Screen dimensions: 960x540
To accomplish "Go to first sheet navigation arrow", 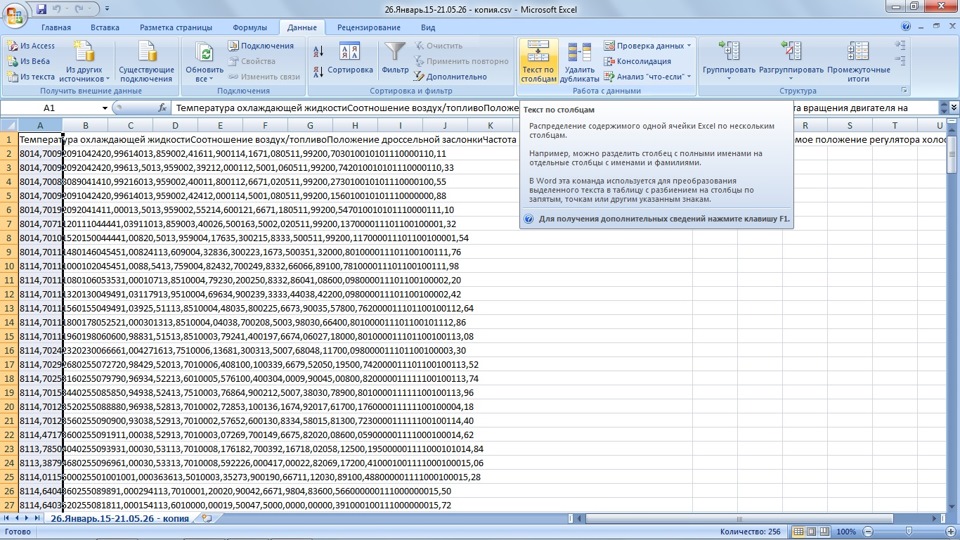I will (x=6, y=519).
